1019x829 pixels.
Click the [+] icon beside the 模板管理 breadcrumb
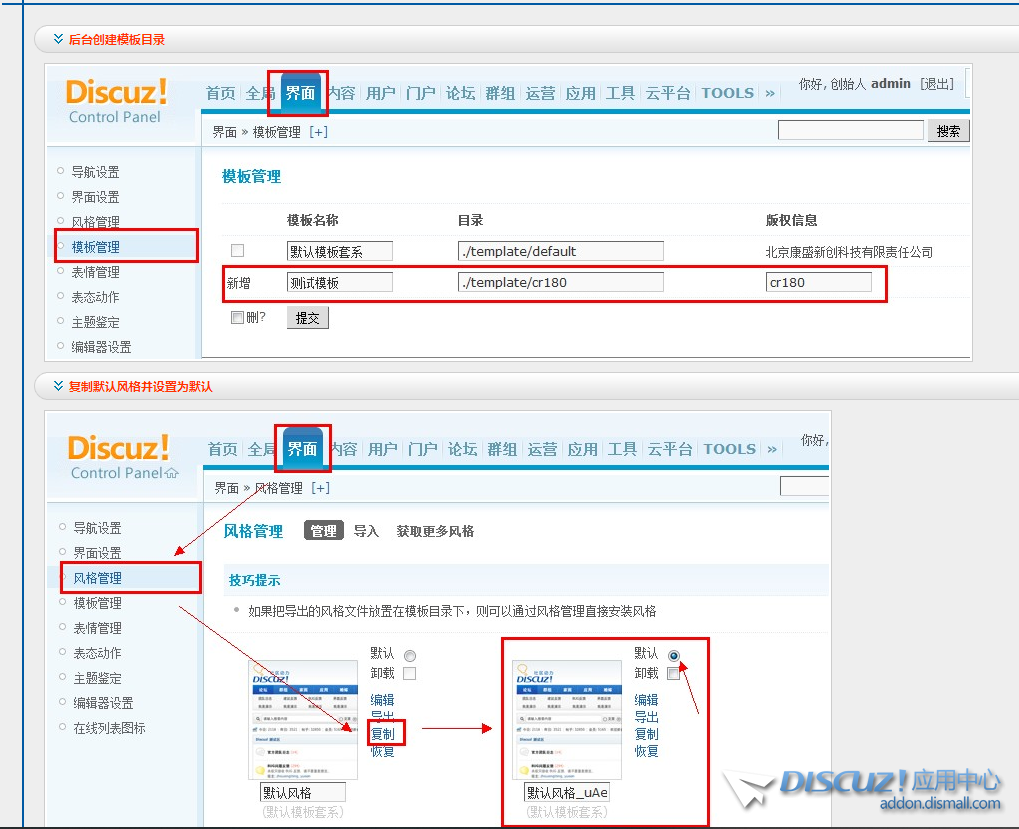pyautogui.click(x=318, y=132)
